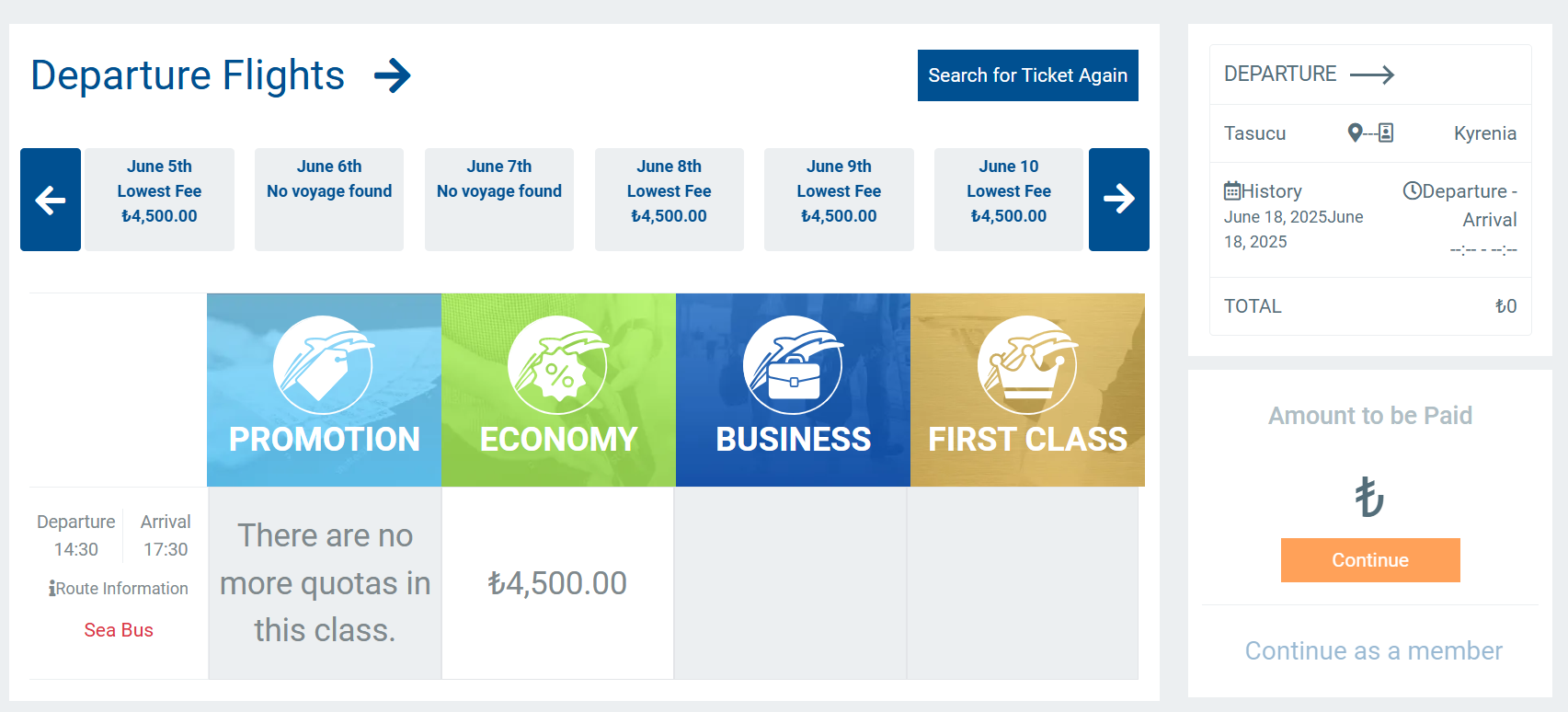Screen dimensions: 1568x712
Task: Click the Promotion class tag icon
Action: pos(323,365)
